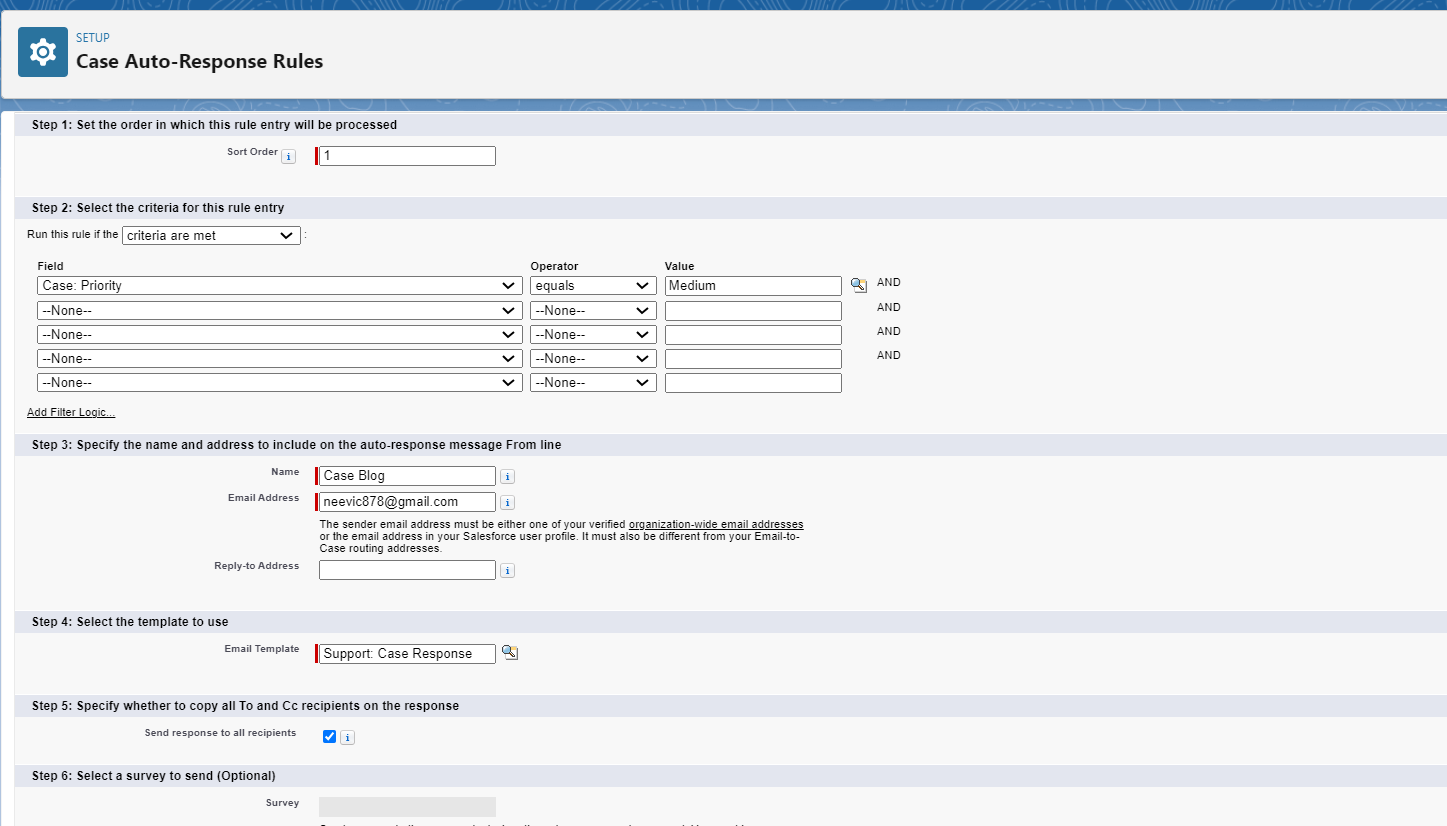Open the 'criteria are met' dropdown

pyautogui.click(x=210, y=235)
